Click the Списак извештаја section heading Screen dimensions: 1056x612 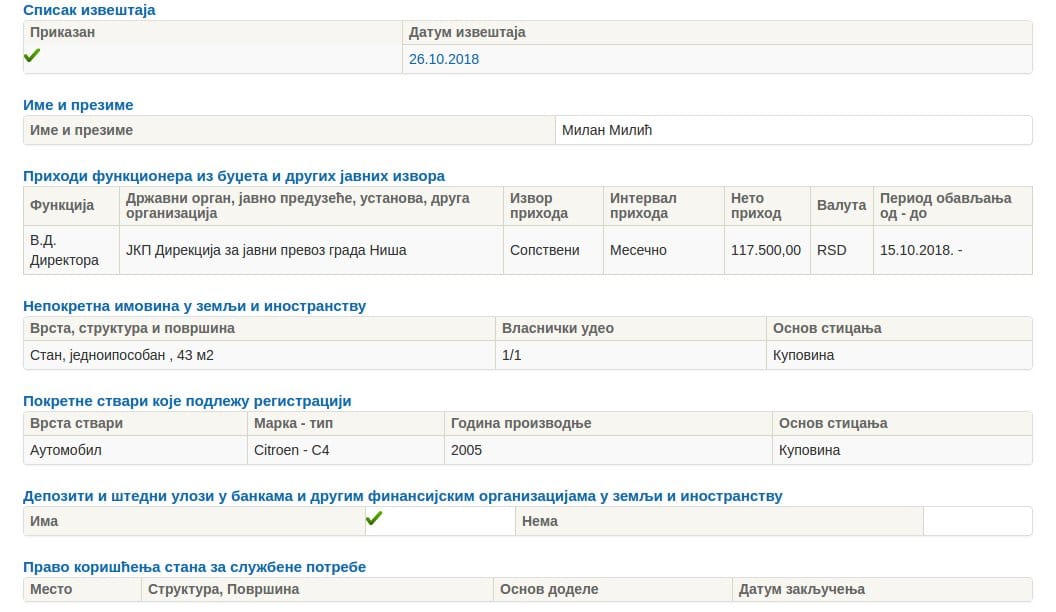[89, 10]
